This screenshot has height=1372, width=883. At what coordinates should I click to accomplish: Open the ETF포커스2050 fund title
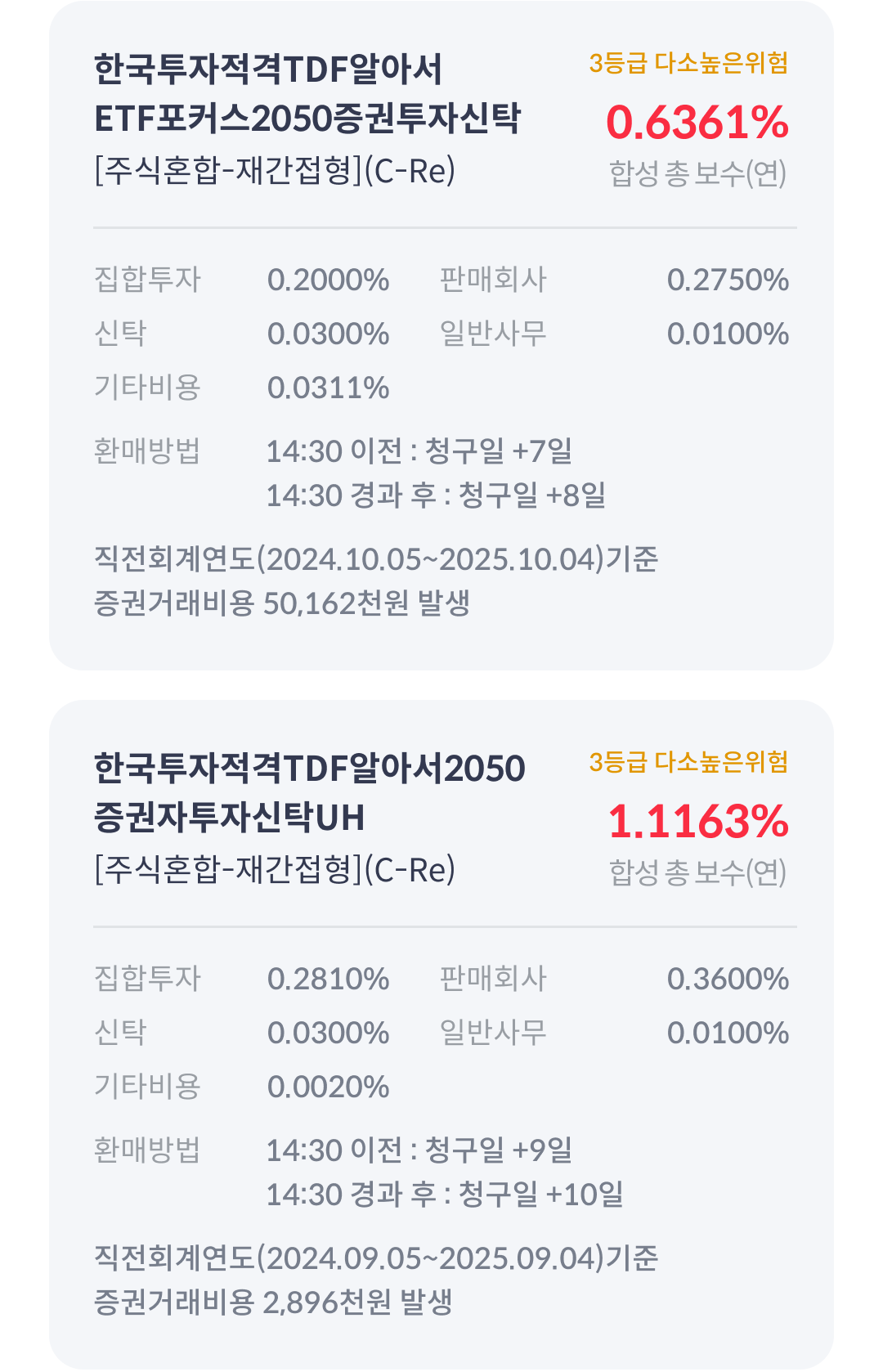307,93
